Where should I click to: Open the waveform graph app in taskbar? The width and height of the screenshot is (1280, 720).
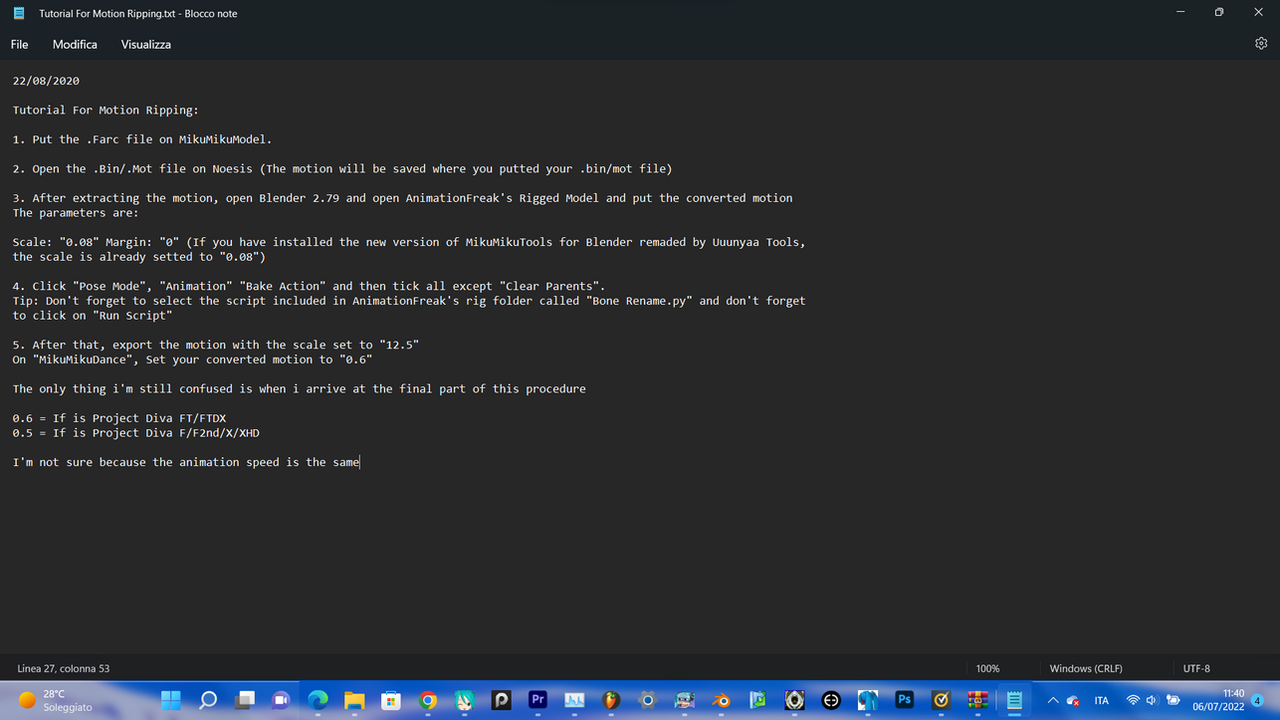pos(574,700)
